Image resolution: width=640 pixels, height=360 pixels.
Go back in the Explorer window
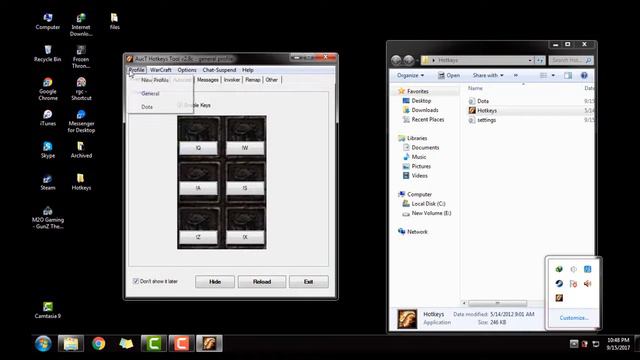(396, 60)
